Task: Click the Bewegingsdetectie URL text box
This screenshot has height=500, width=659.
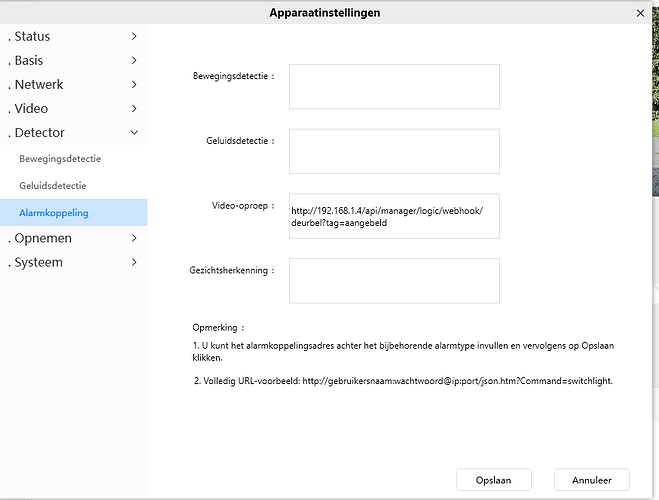Action: click(394, 87)
